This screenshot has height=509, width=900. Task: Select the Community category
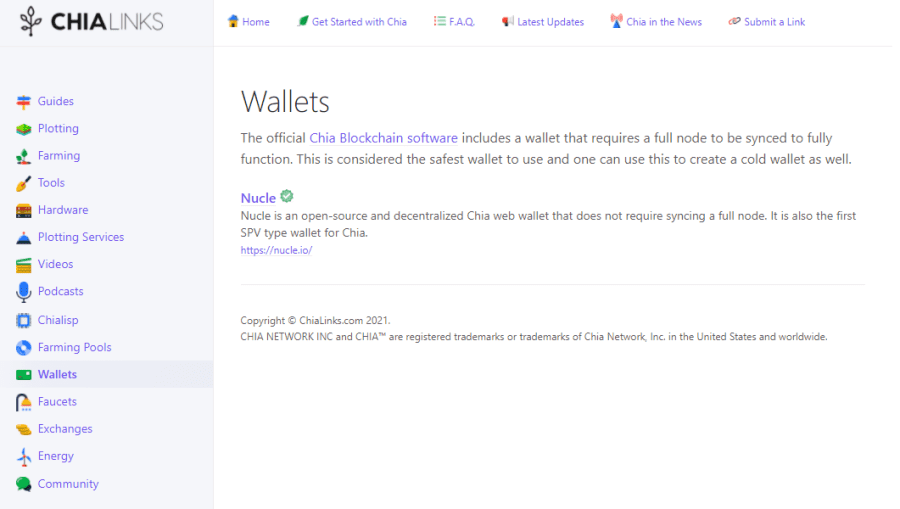pos(68,484)
